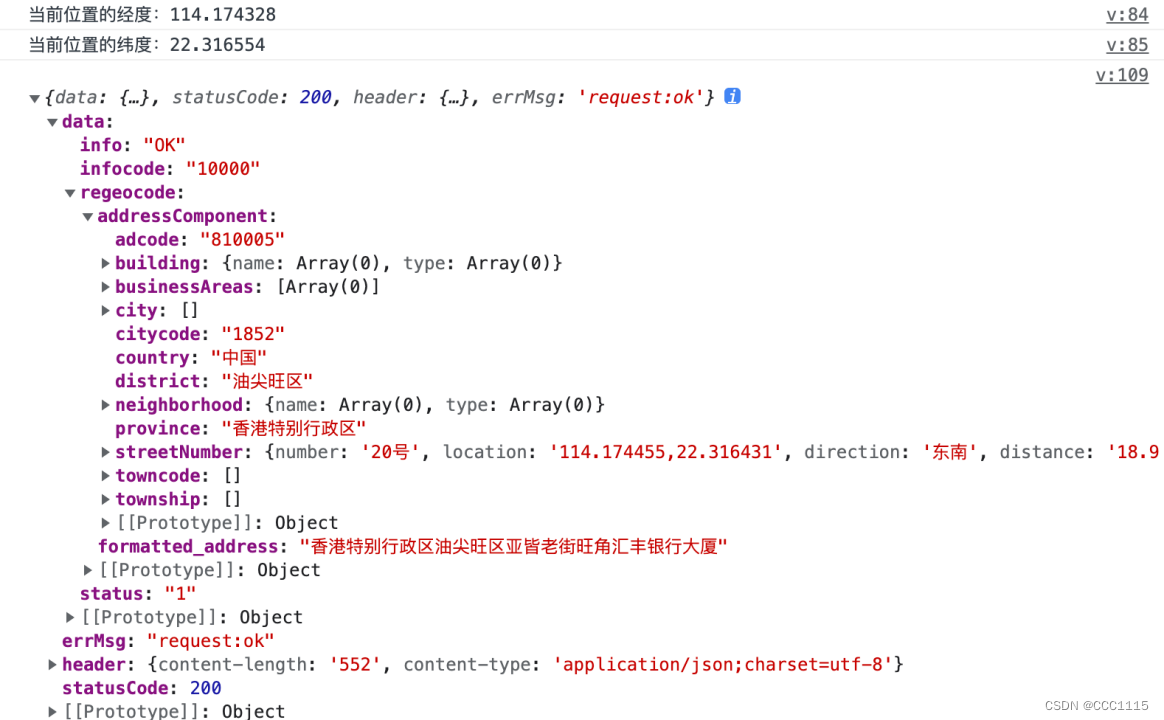Select the infocode "10000" value
The height and width of the screenshot is (720, 1164).
click(223, 168)
